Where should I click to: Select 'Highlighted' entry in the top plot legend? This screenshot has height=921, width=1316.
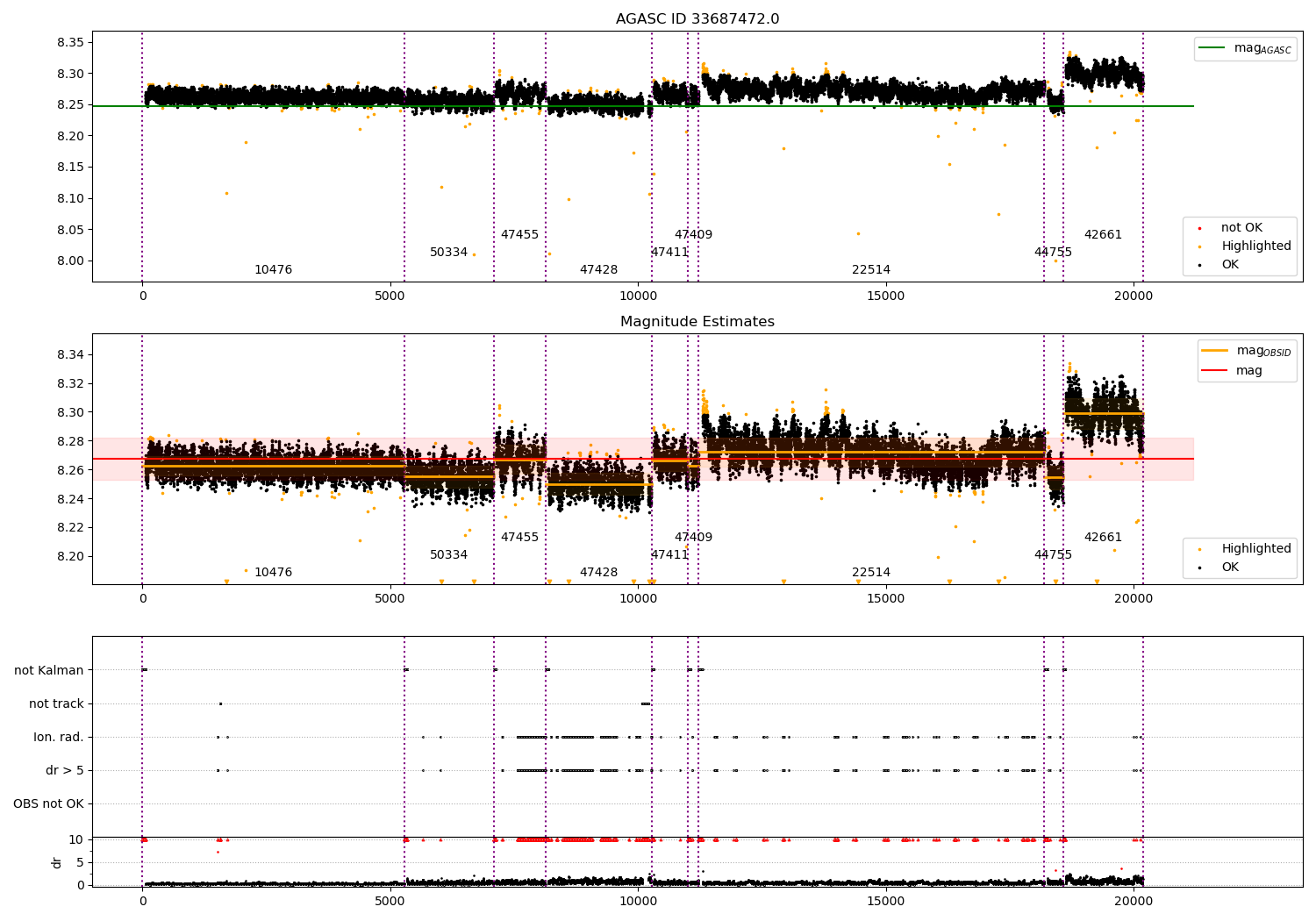click(x=1255, y=246)
